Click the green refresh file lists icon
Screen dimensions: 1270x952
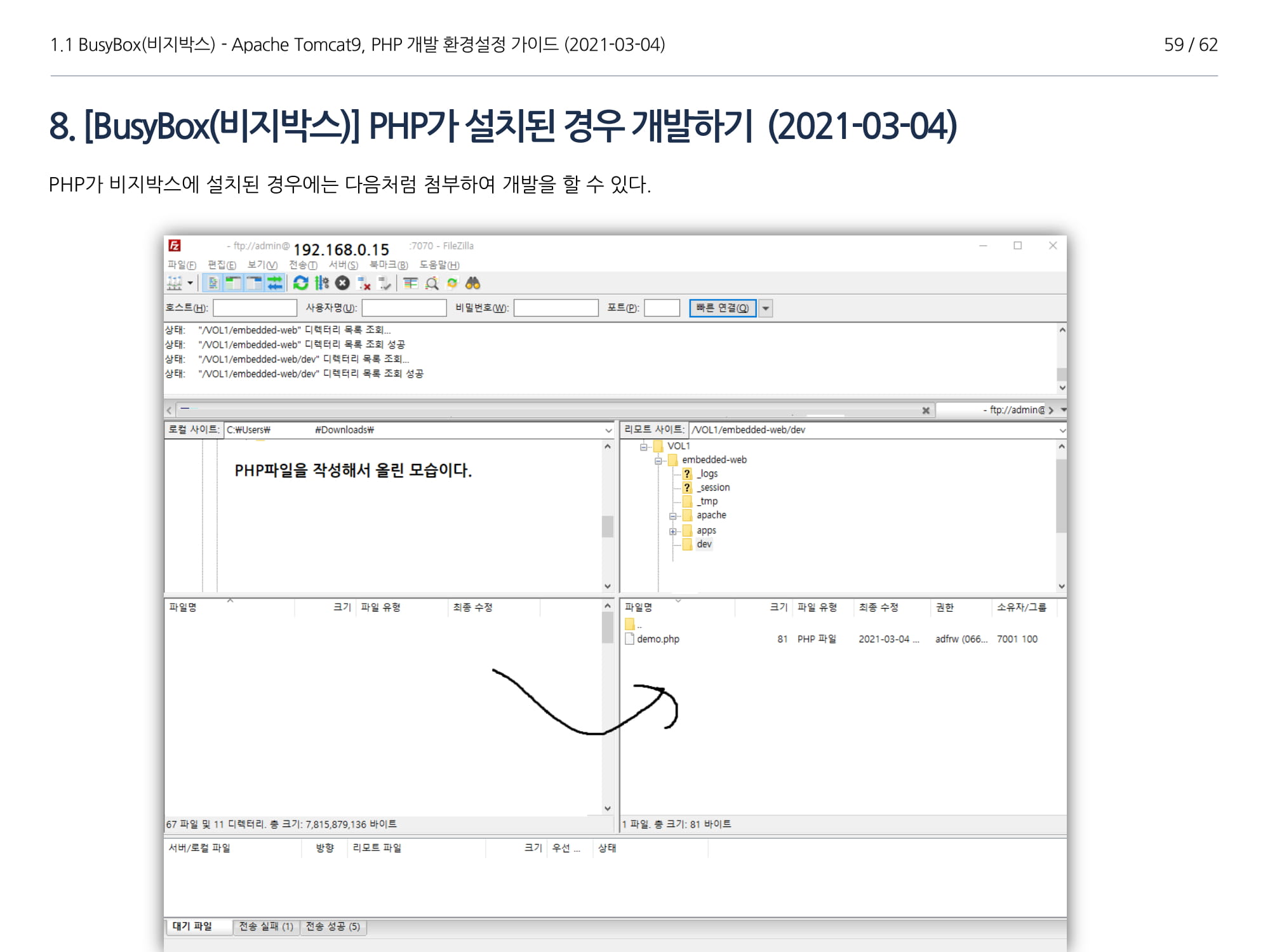[x=300, y=283]
